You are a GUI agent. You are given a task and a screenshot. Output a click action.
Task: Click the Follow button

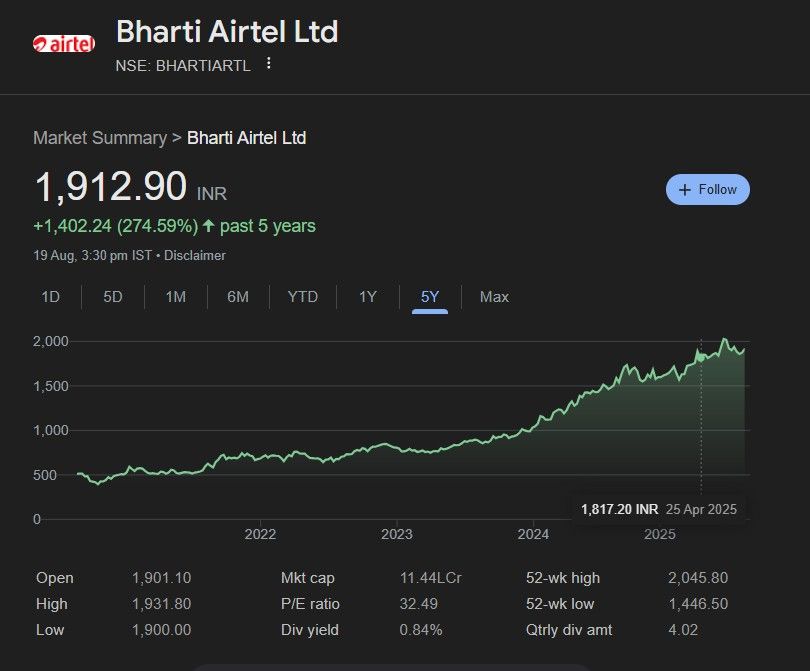coord(708,189)
